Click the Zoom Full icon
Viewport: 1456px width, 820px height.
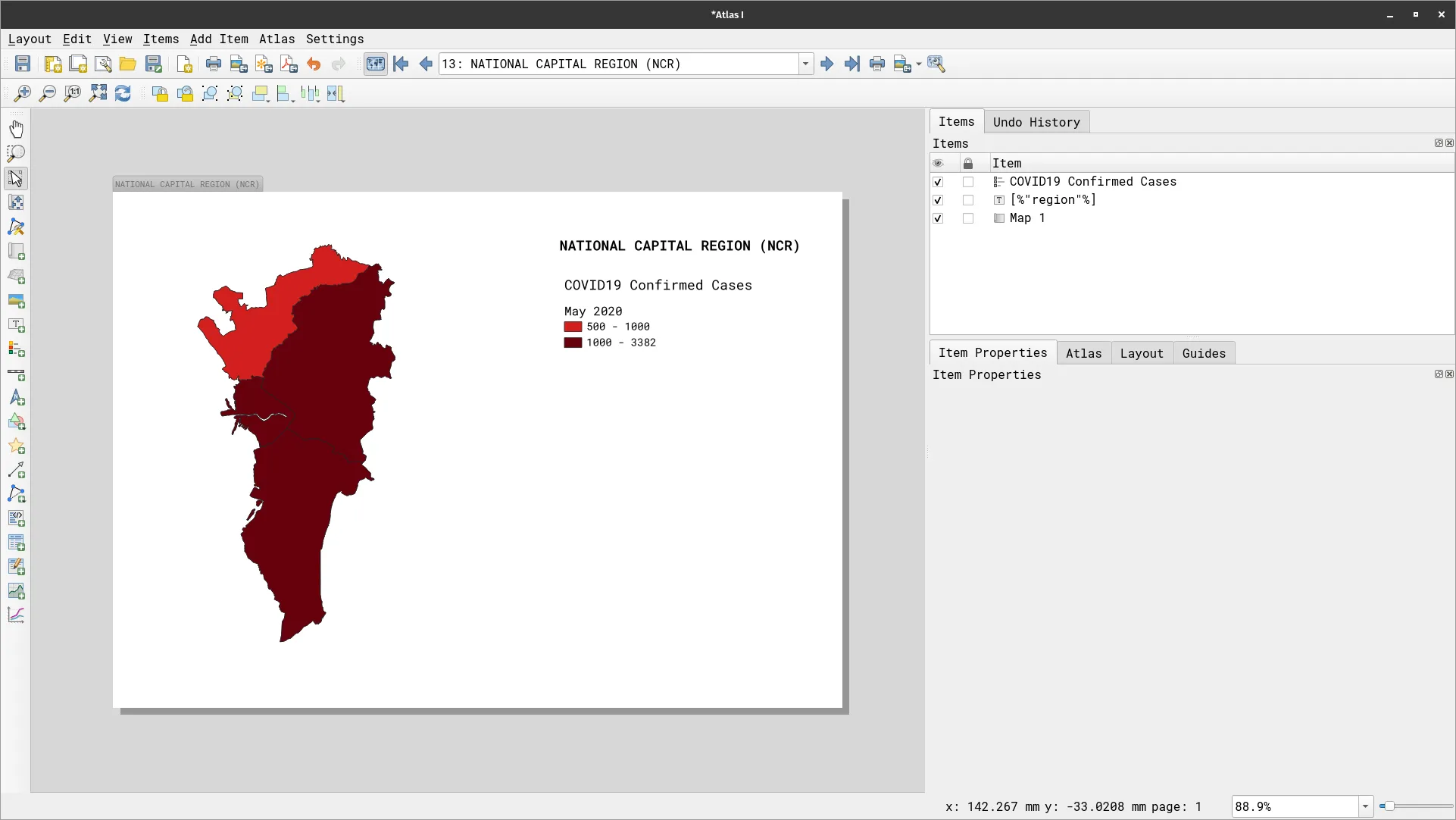[x=98, y=93]
